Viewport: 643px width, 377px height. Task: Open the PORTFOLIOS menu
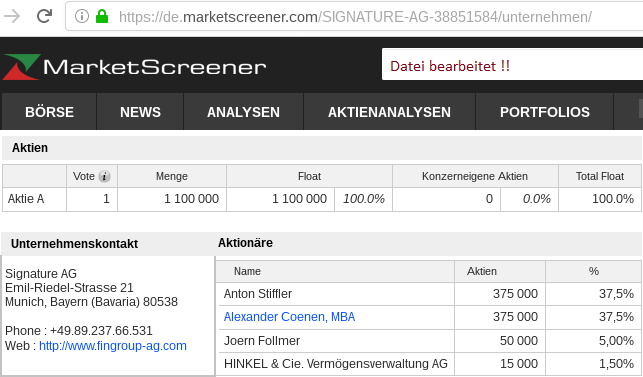pos(545,112)
